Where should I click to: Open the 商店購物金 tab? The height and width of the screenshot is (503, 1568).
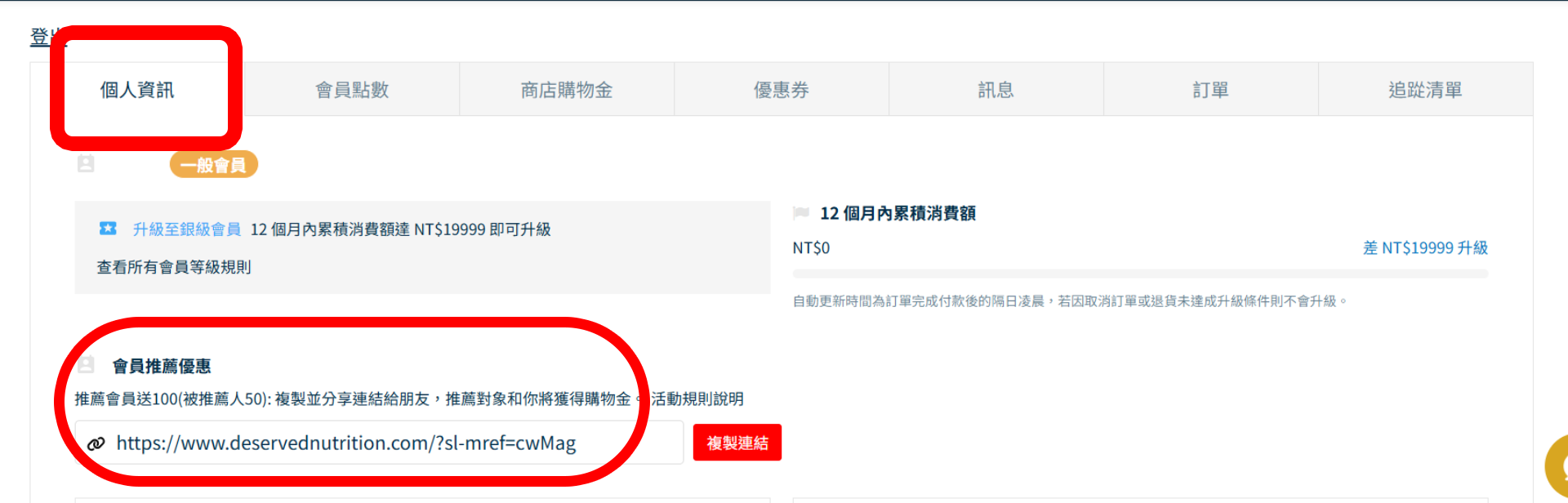pos(567,90)
